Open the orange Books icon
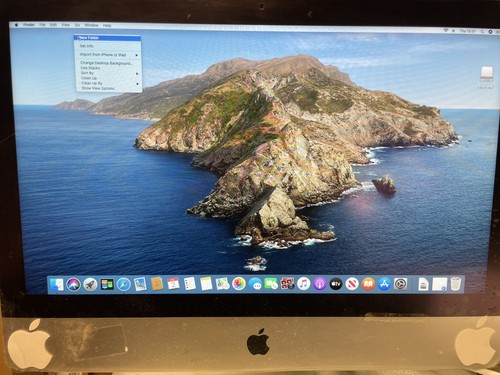Image resolution: width=500 pixels, height=375 pixels. 368,284
